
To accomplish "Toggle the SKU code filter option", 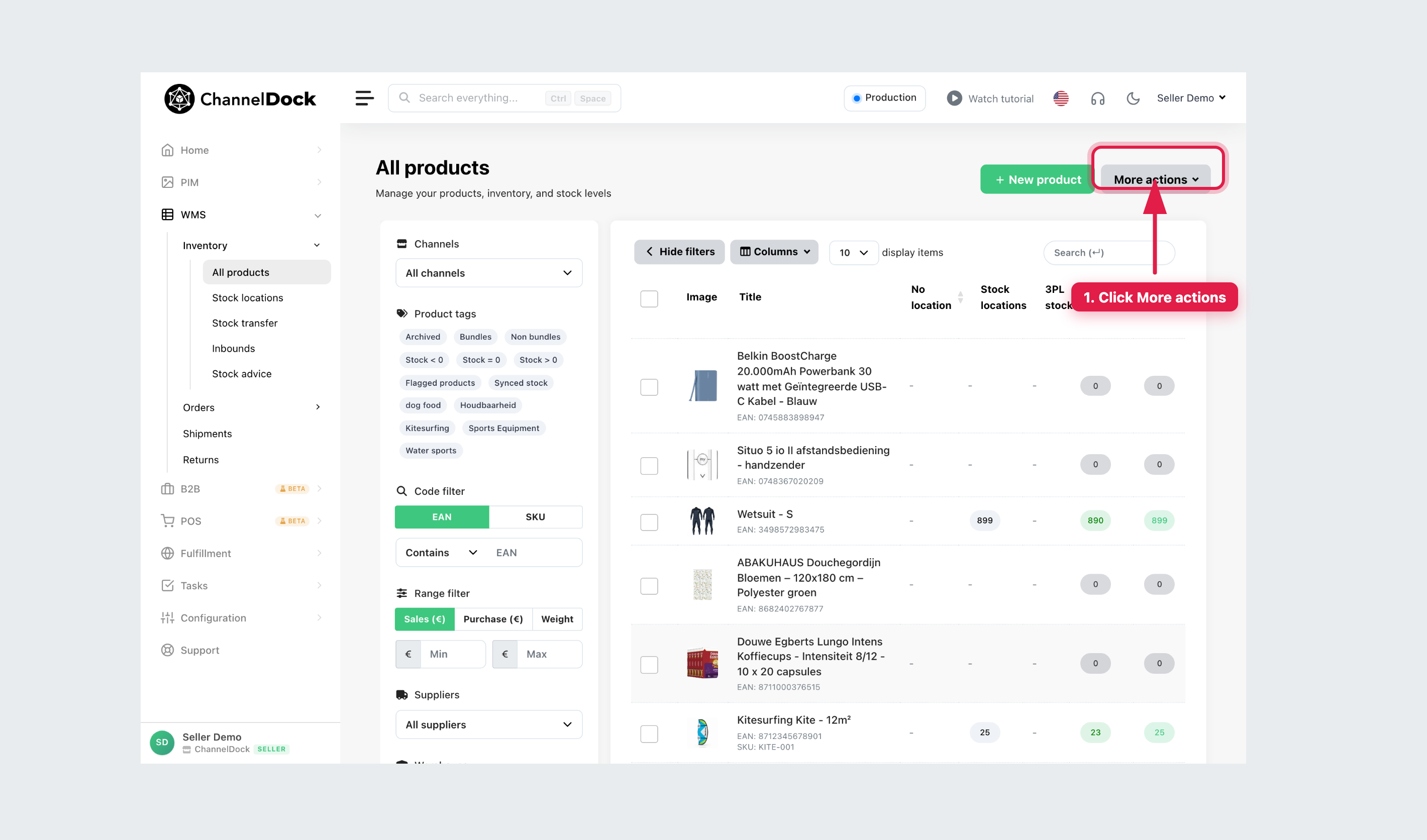I will [x=535, y=517].
